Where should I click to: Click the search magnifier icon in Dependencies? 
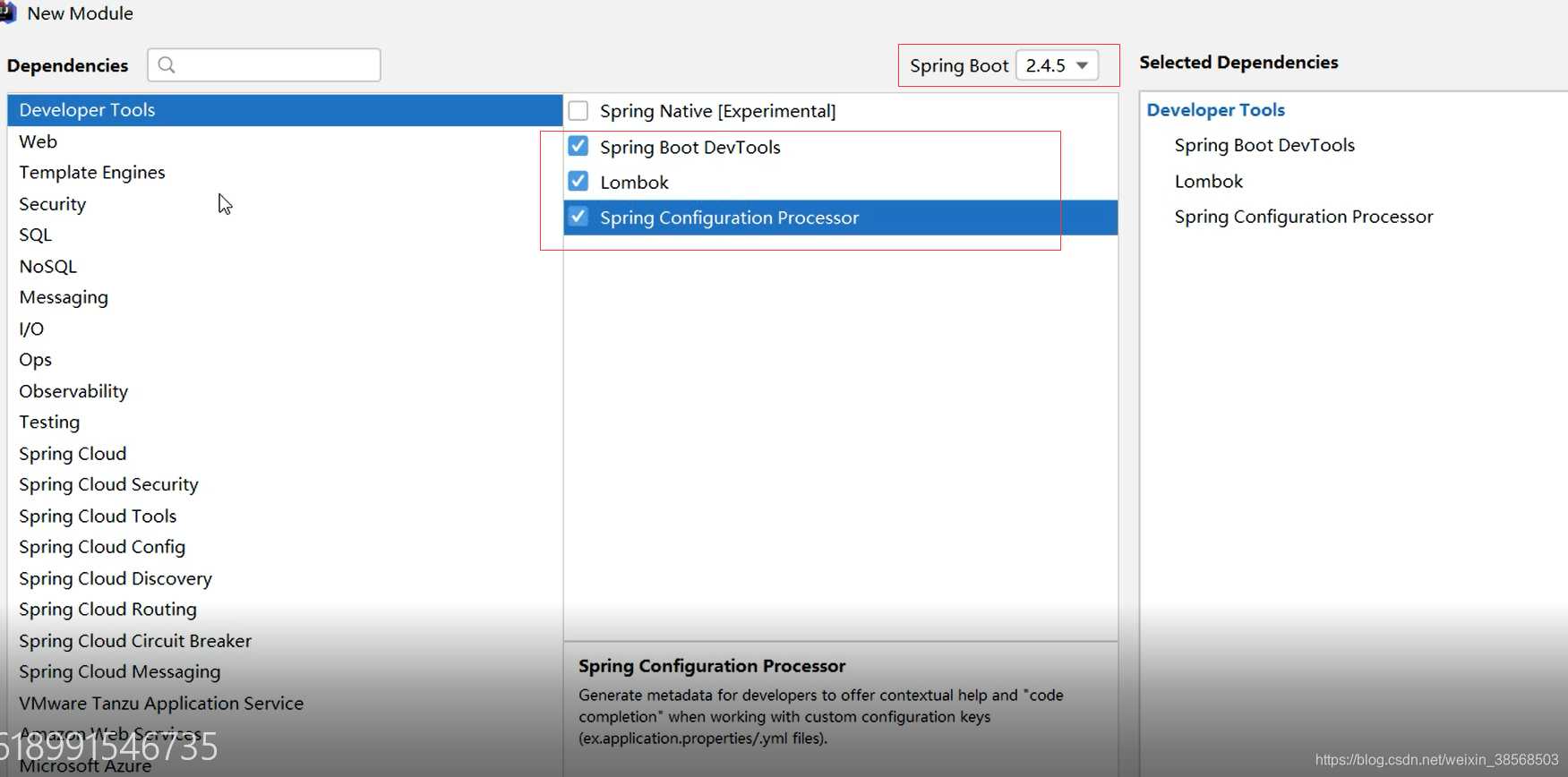167,64
